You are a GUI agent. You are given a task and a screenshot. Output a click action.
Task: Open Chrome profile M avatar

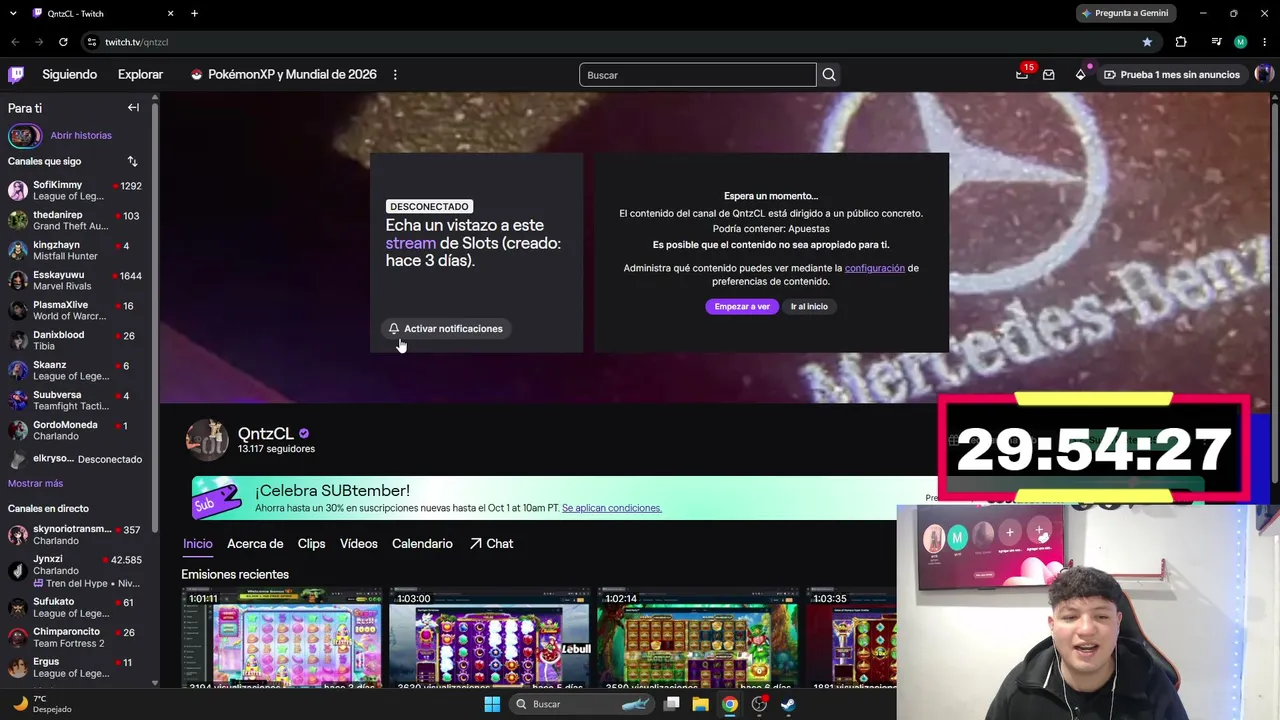[x=1241, y=42]
